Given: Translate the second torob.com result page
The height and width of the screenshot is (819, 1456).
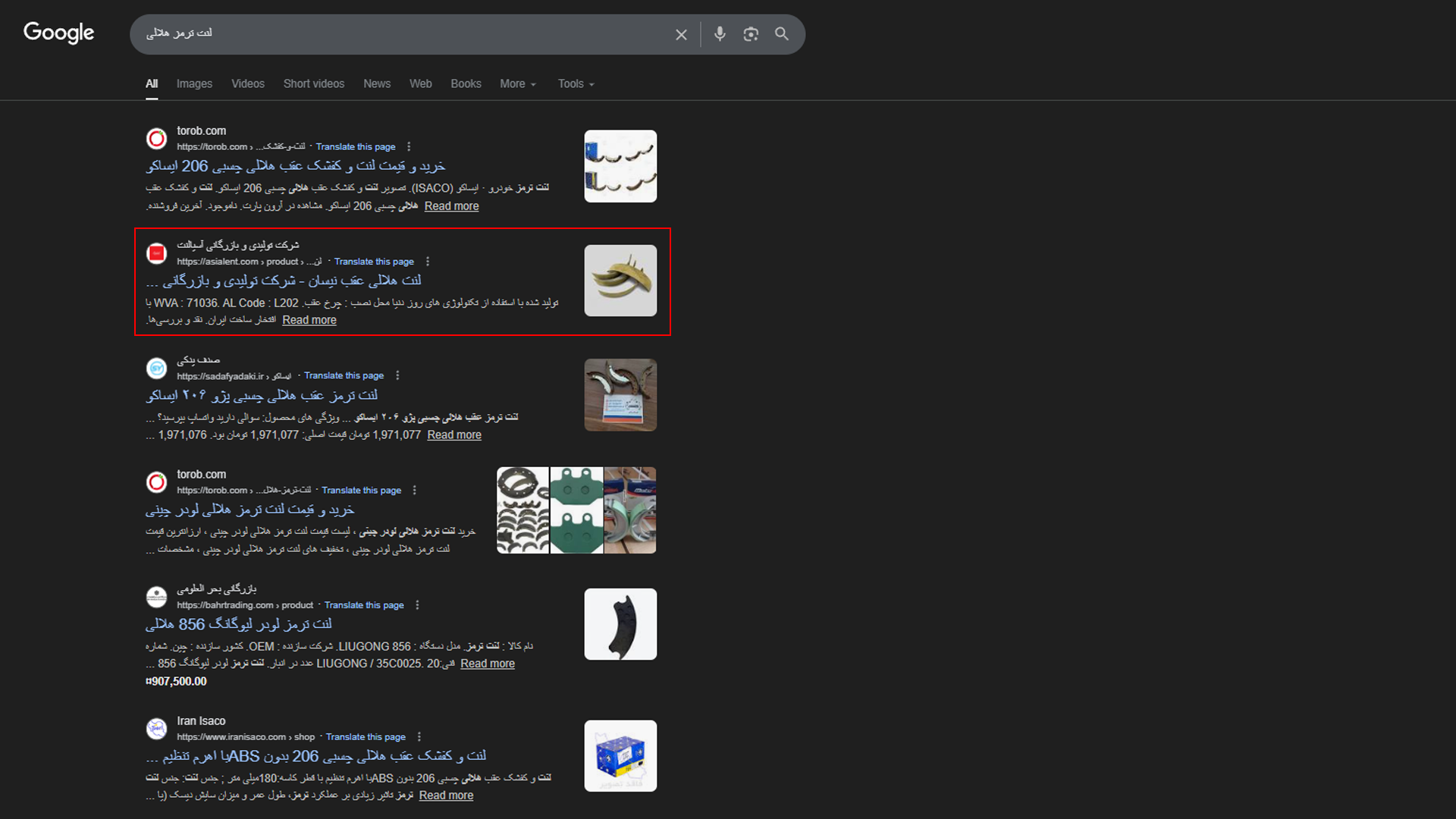Looking at the screenshot, I should click(362, 491).
